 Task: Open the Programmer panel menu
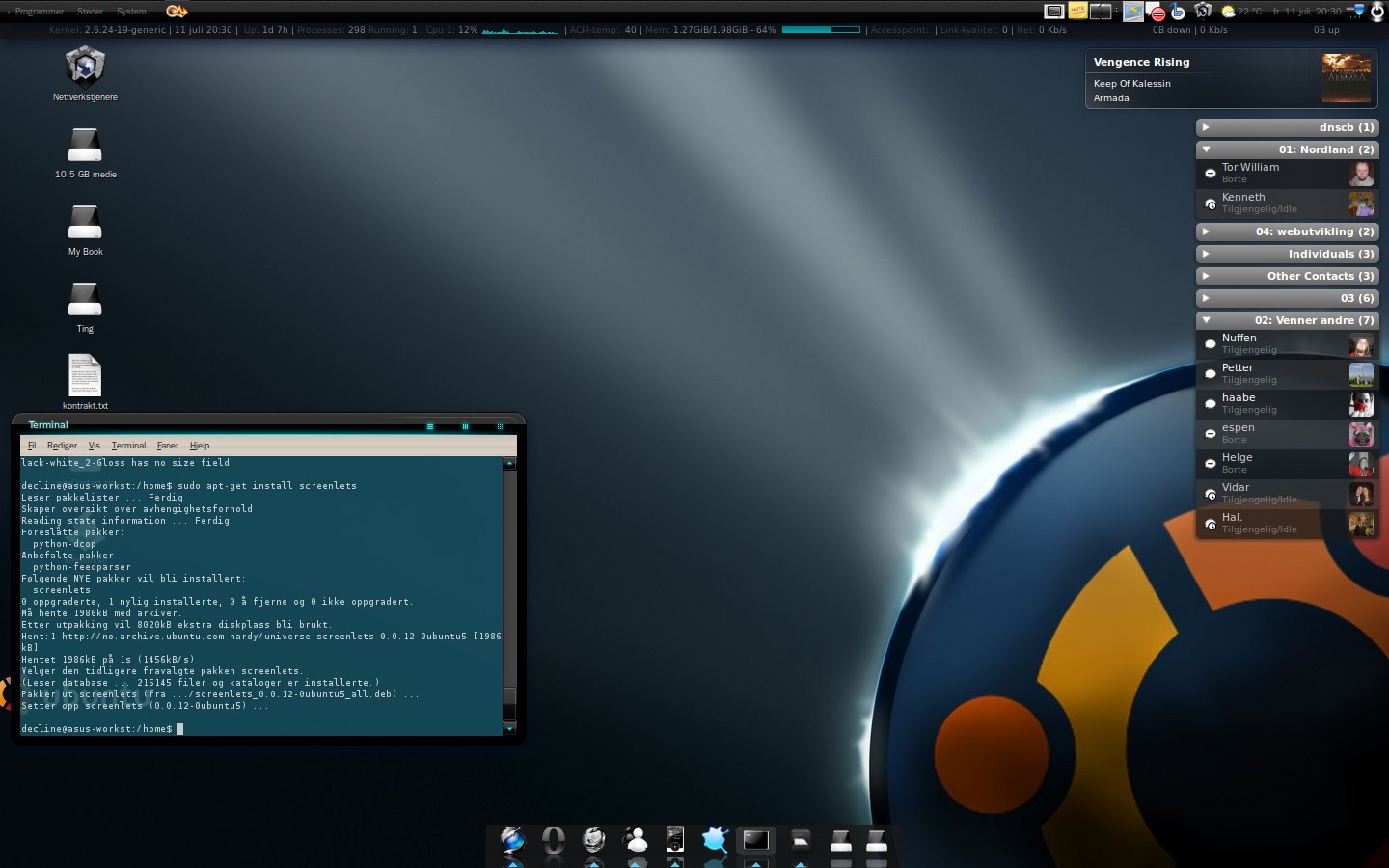pos(39,12)
